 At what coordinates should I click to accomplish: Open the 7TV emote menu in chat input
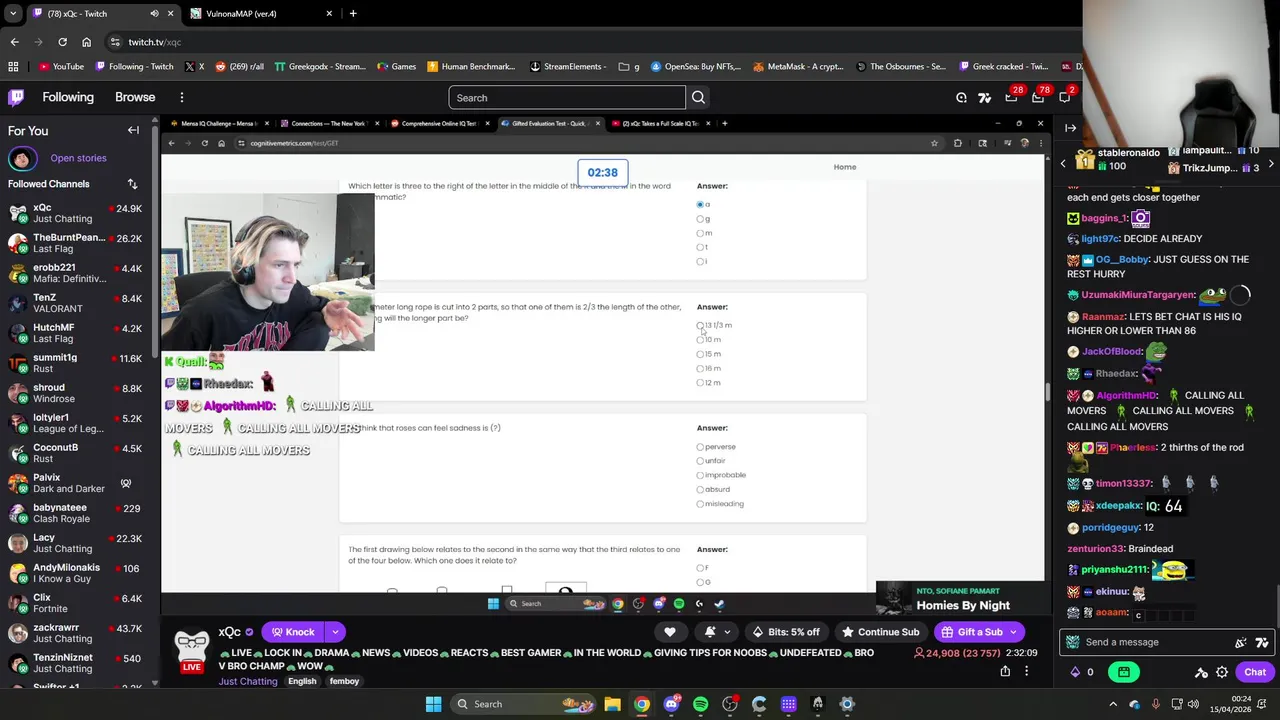[1262, 642]
